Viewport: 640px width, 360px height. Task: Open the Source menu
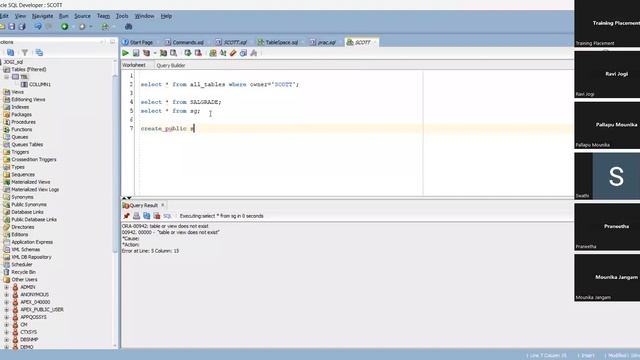coord(82,16)
